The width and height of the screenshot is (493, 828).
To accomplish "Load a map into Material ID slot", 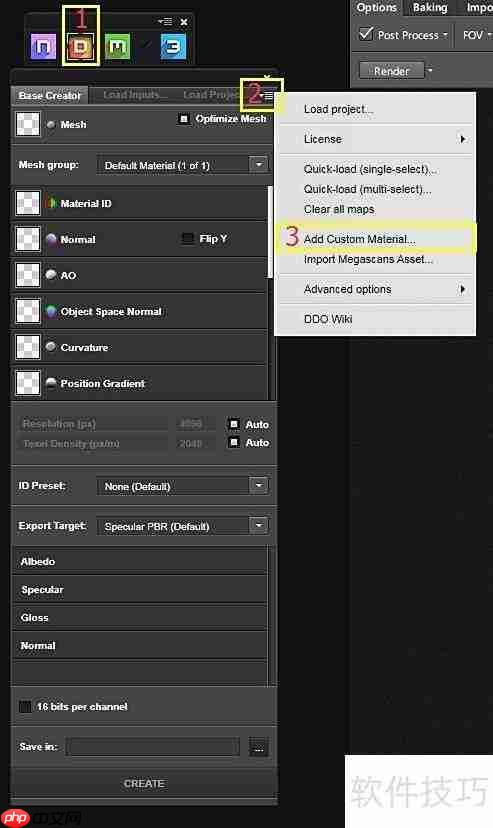I will point(27,203).
